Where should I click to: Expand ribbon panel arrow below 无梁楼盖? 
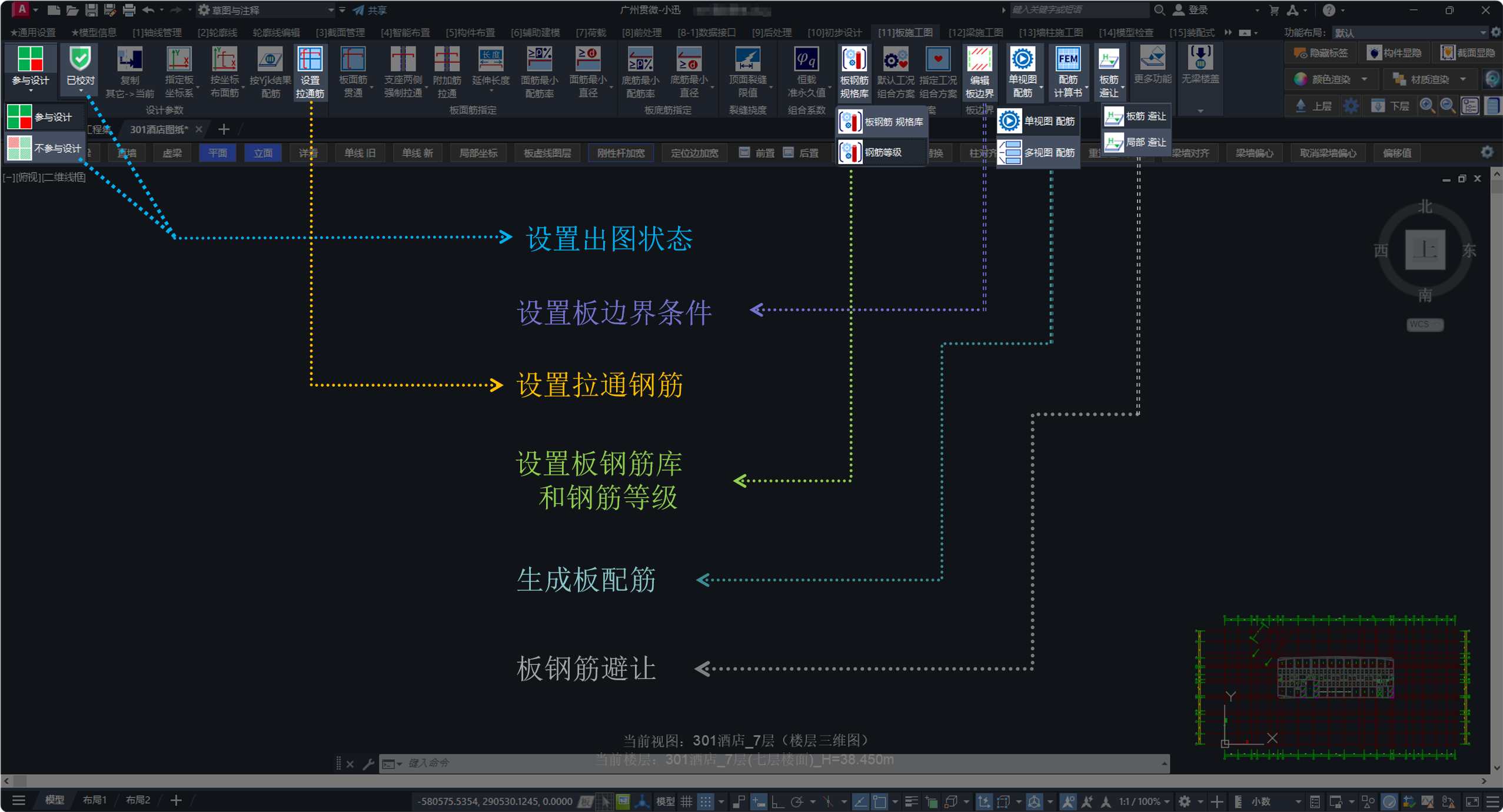(x=1201, y=111)
